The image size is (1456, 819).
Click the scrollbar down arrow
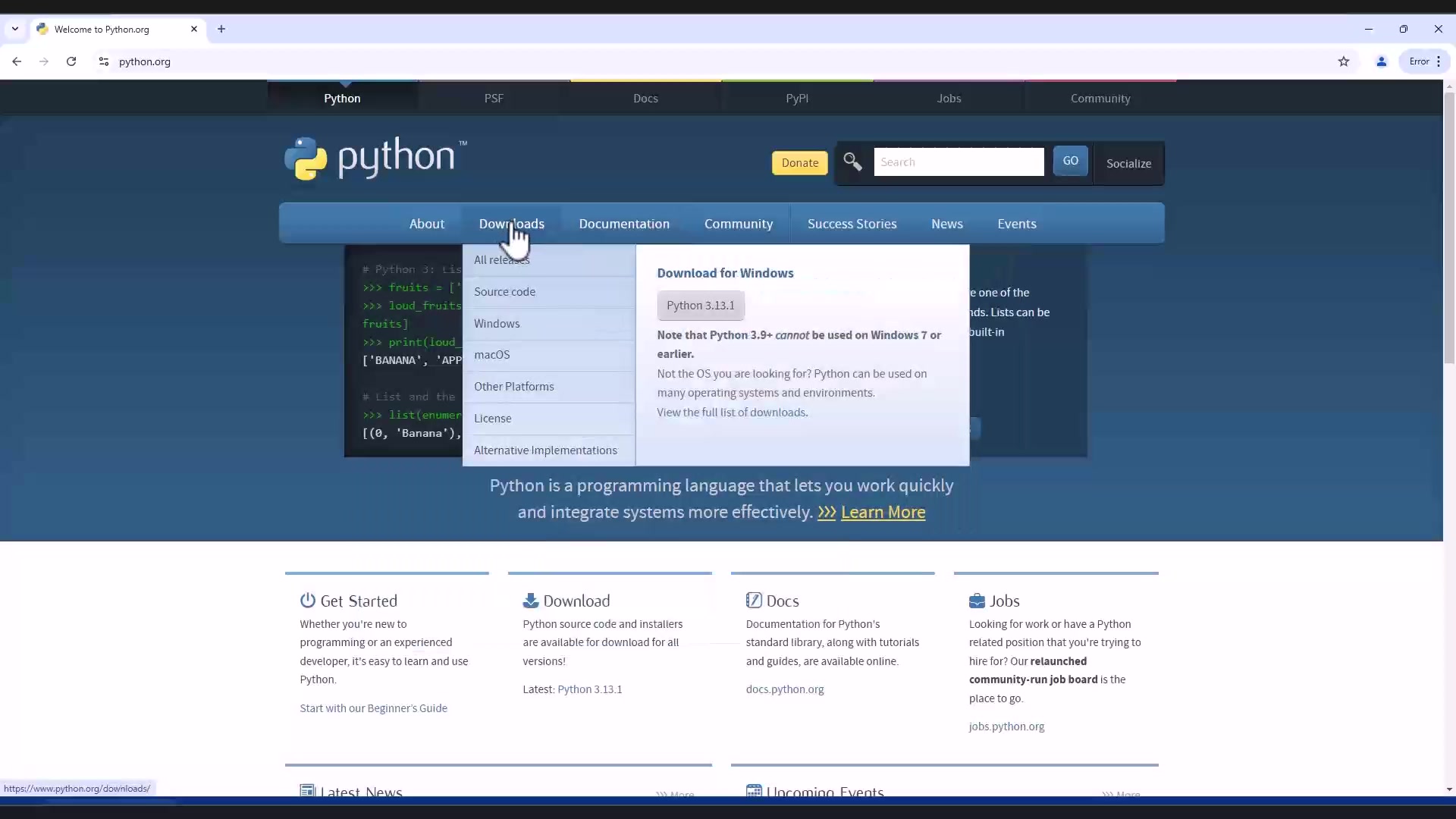1449,789
